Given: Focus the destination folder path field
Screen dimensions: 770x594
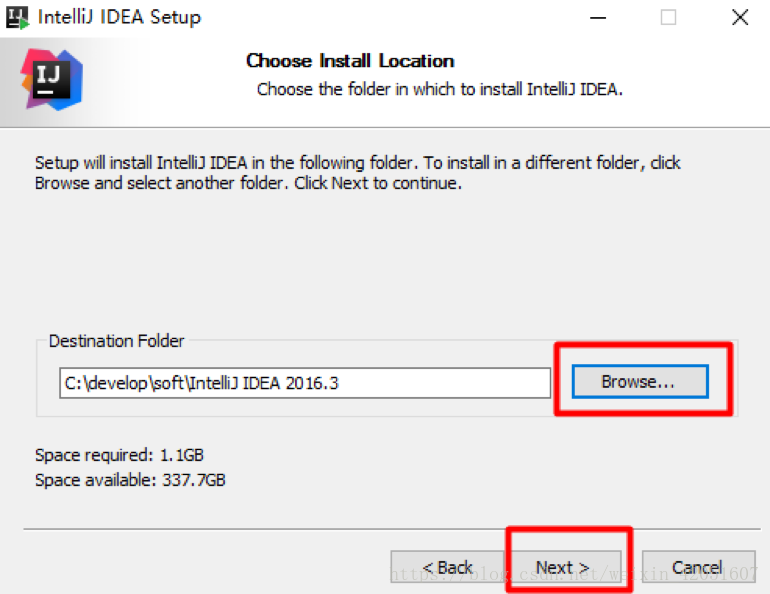Looking at the screenshot, I should tap(304, 382).
